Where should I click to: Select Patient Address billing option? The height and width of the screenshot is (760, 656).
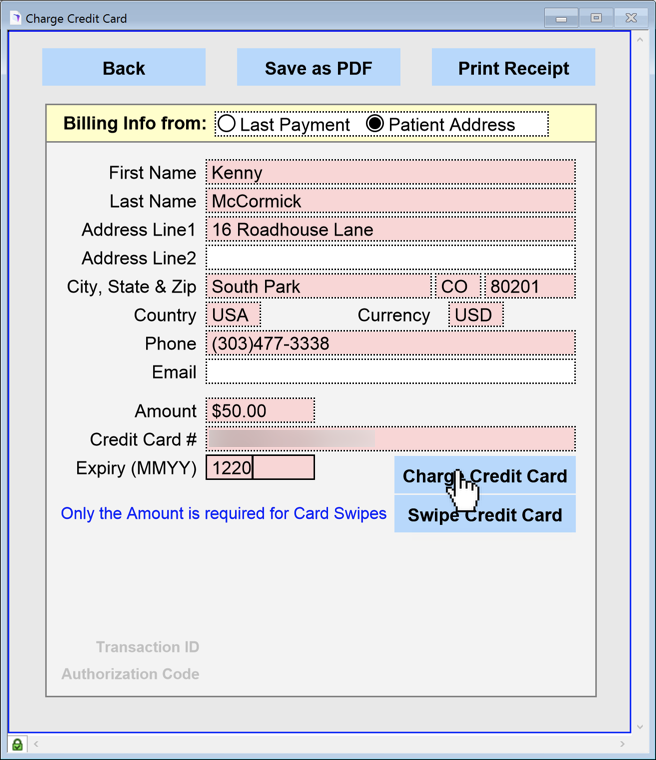[375, 124]
